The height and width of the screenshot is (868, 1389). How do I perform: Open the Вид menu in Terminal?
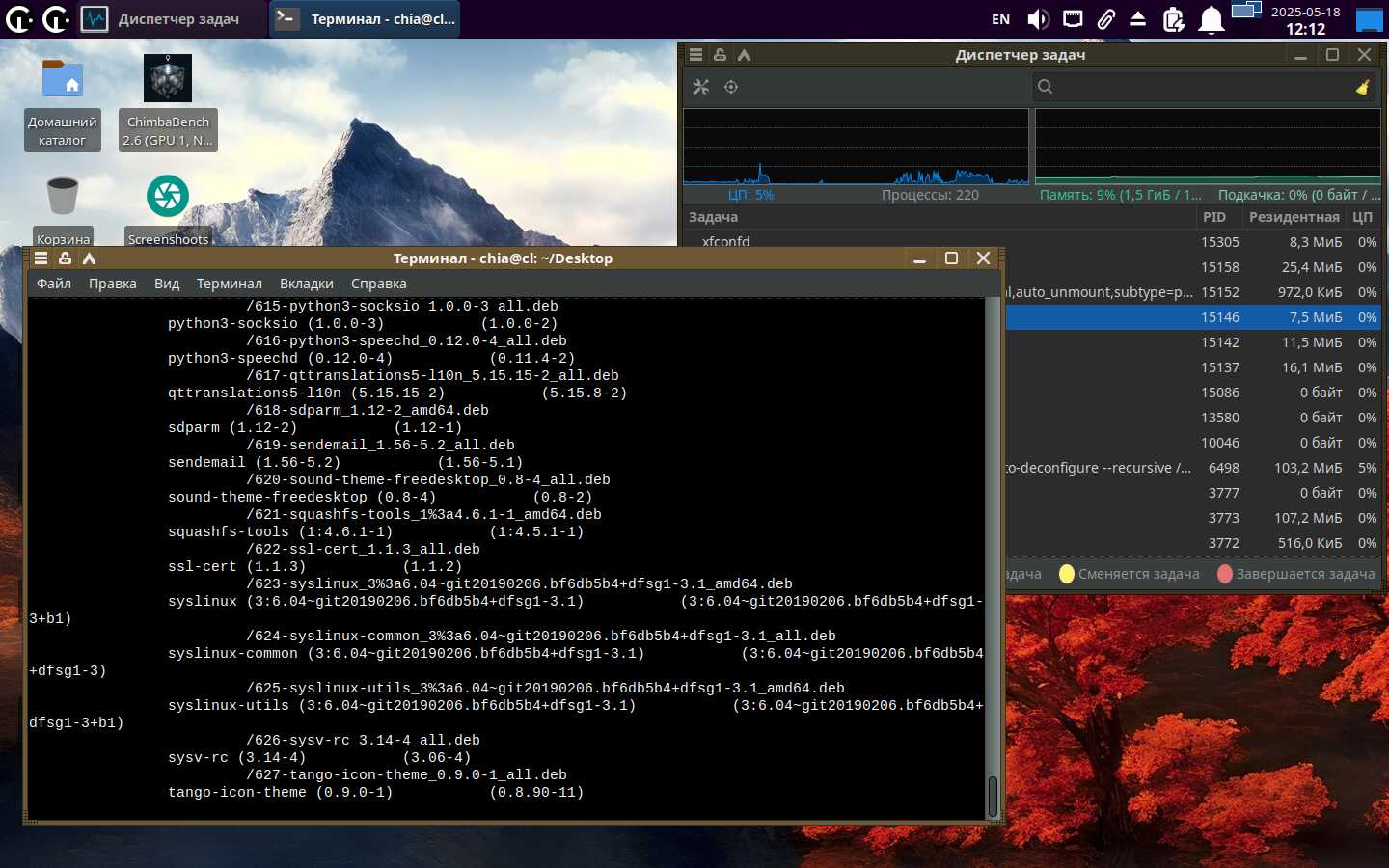tap(167, 284)
